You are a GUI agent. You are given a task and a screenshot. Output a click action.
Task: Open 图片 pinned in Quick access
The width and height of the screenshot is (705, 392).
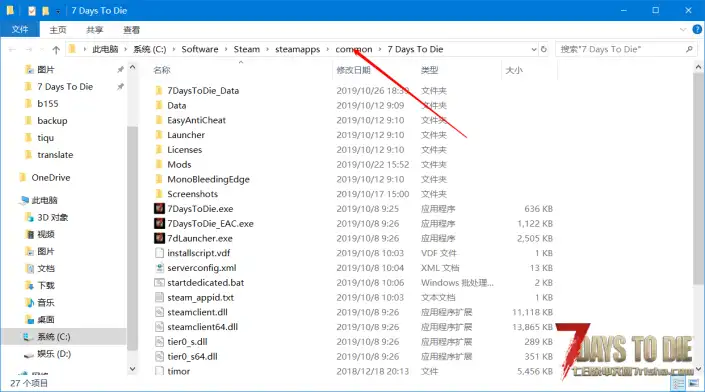tap(45, 70)
